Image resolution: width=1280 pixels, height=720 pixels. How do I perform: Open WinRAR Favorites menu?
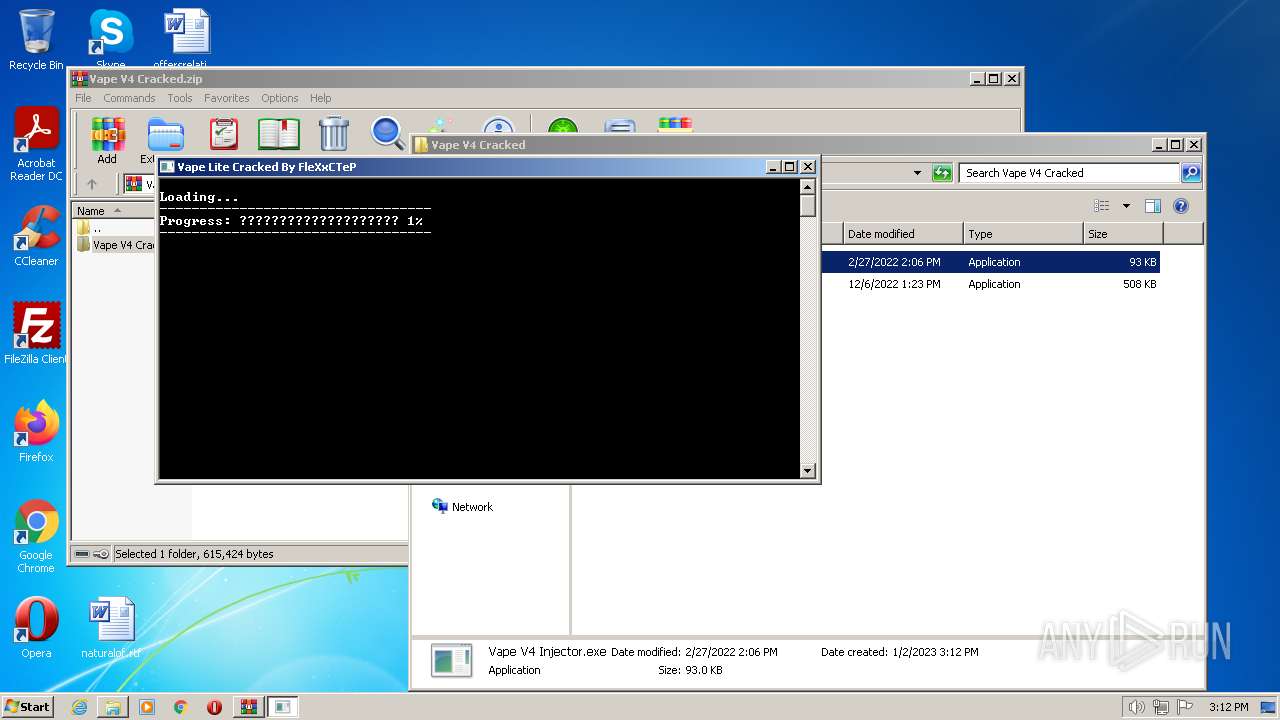tap(227, 98)
